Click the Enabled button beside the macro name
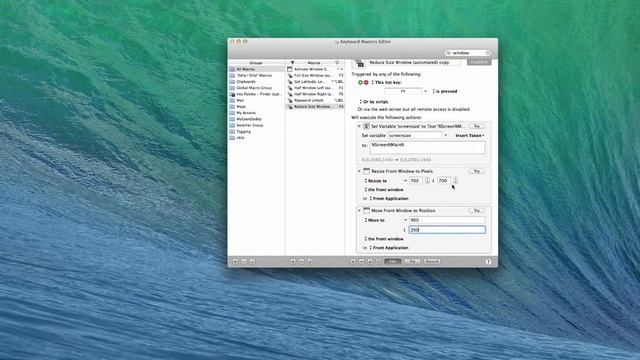 pyautogui.click(x=479, y=62)
